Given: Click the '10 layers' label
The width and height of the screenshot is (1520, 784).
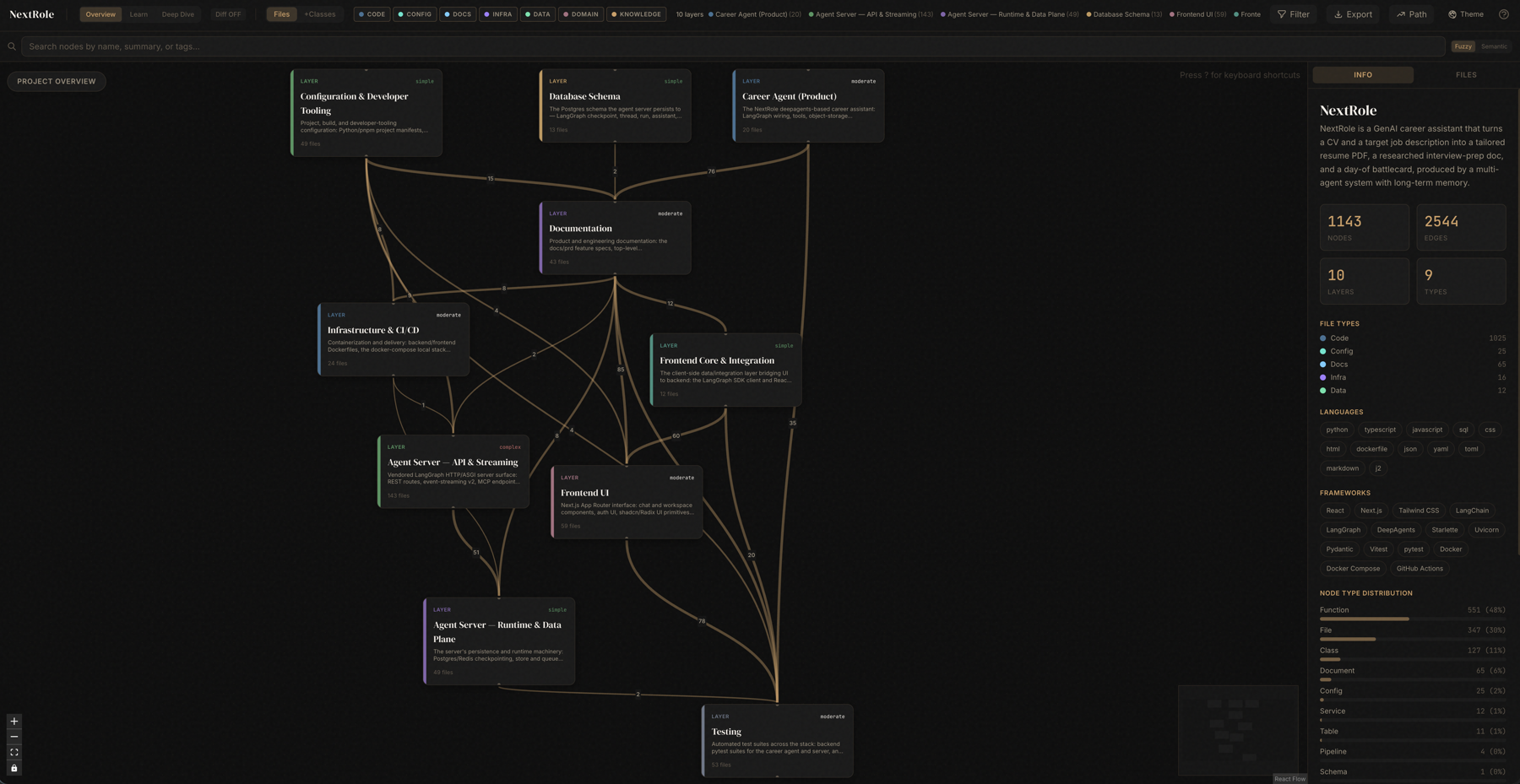Looking at the screenshot, I should [689, 14].
